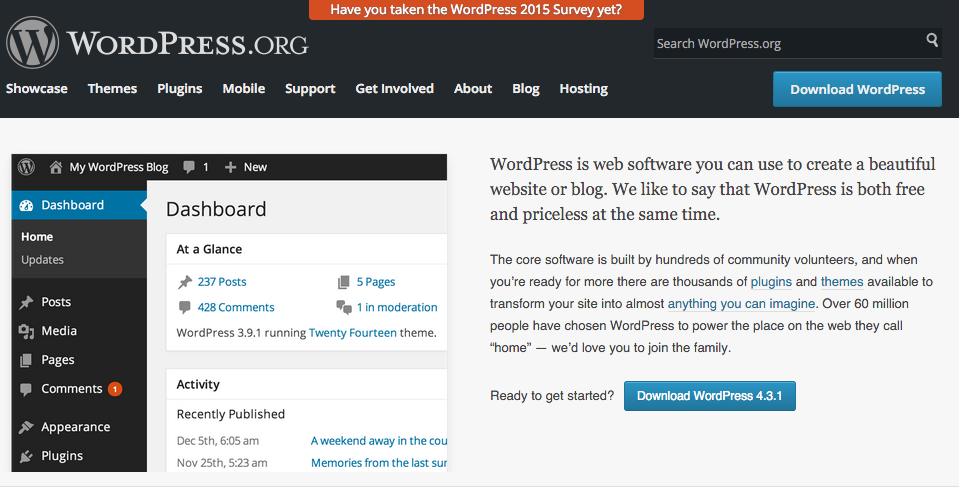Click the Recently Published label

coord(231,414)
